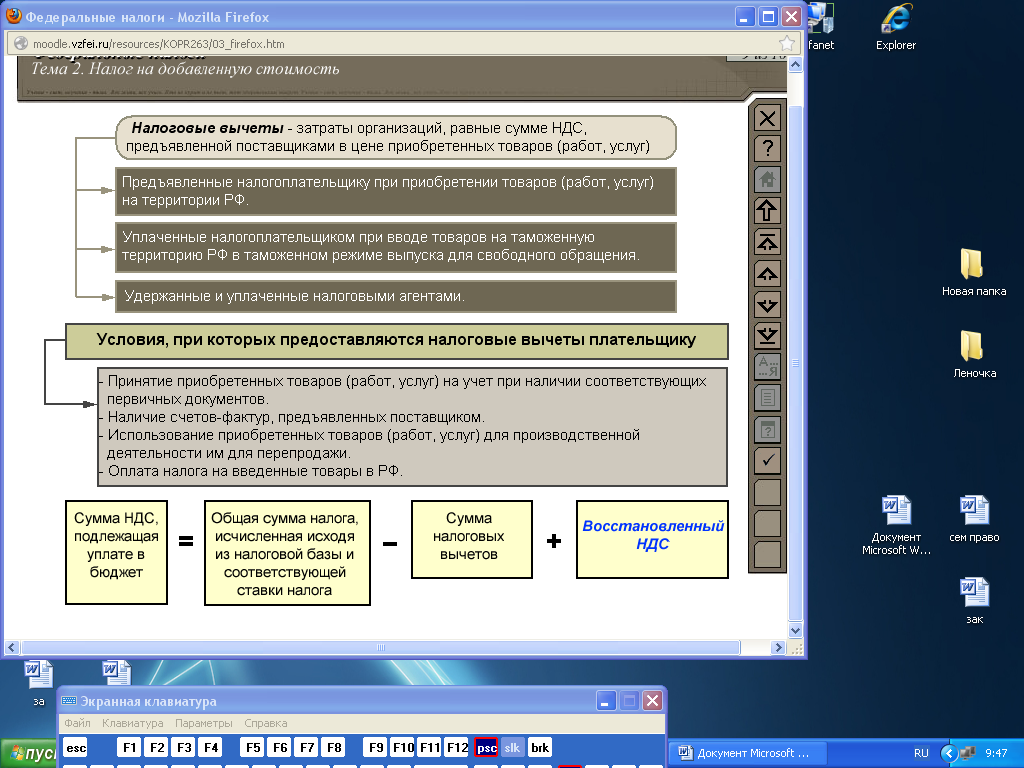1024x768 pixels.
Task: Click the psc key on on-screen keyboard
Action: tap(486, 747)
